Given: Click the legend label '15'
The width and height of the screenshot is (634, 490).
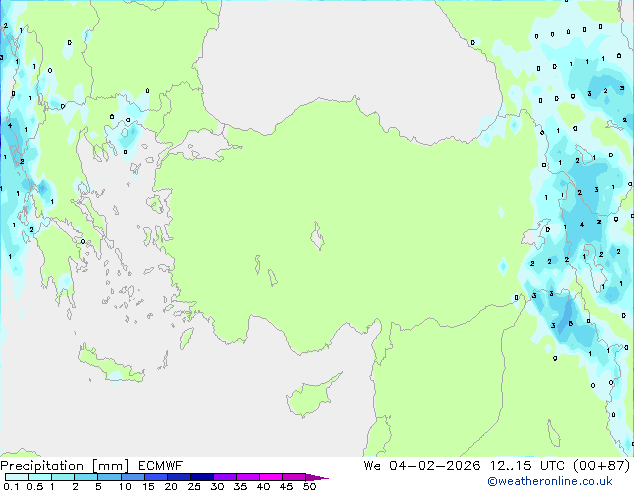Looking at the screenshot, I should 148,486.
